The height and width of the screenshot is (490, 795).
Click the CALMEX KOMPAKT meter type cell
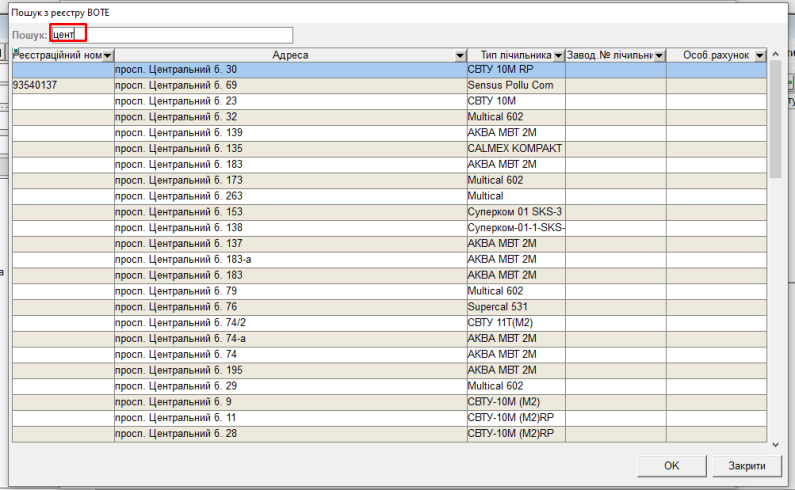click(x=514, y=149)
